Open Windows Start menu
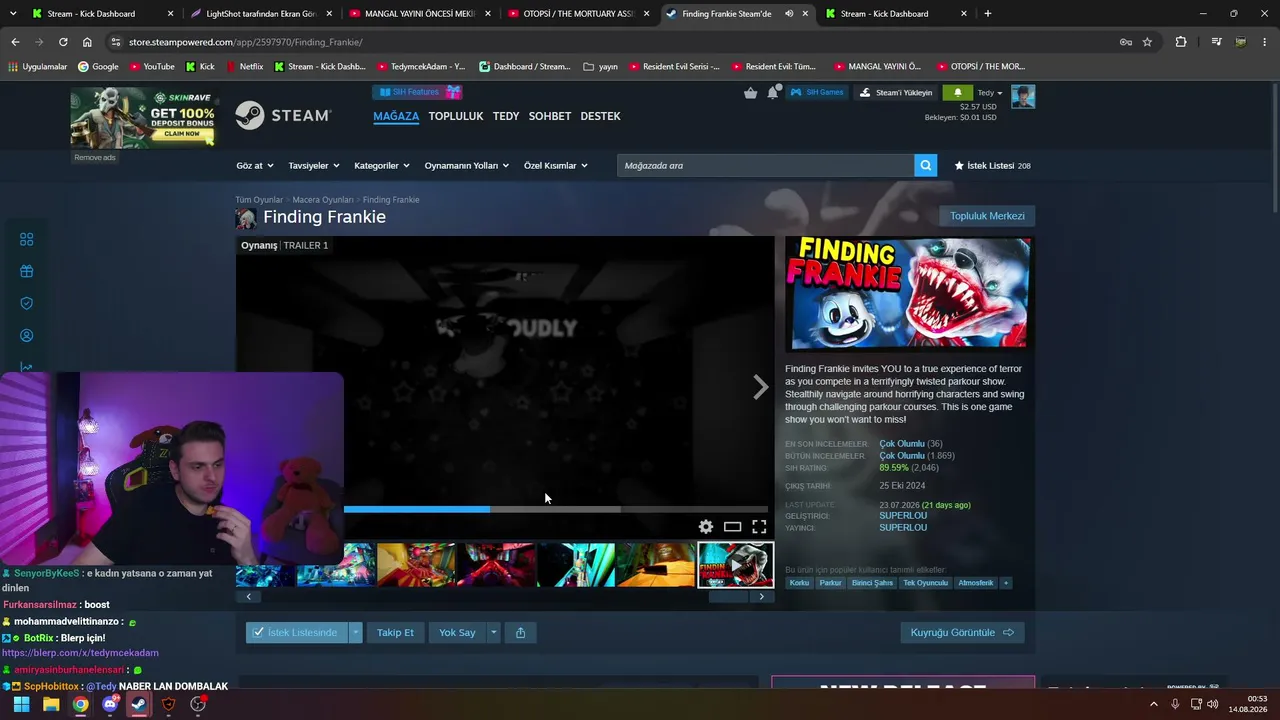The image size is (1280, 720). click(x=21, y=704)
